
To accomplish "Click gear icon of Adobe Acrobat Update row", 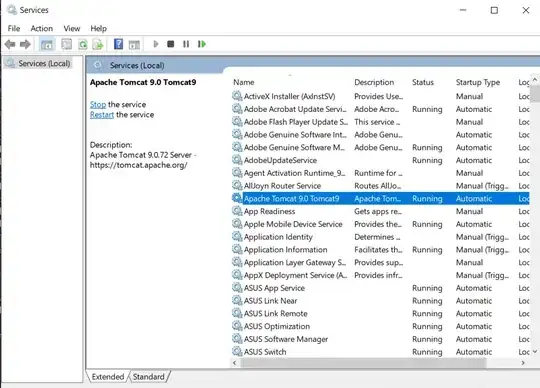I will click(x=237, y=109).
